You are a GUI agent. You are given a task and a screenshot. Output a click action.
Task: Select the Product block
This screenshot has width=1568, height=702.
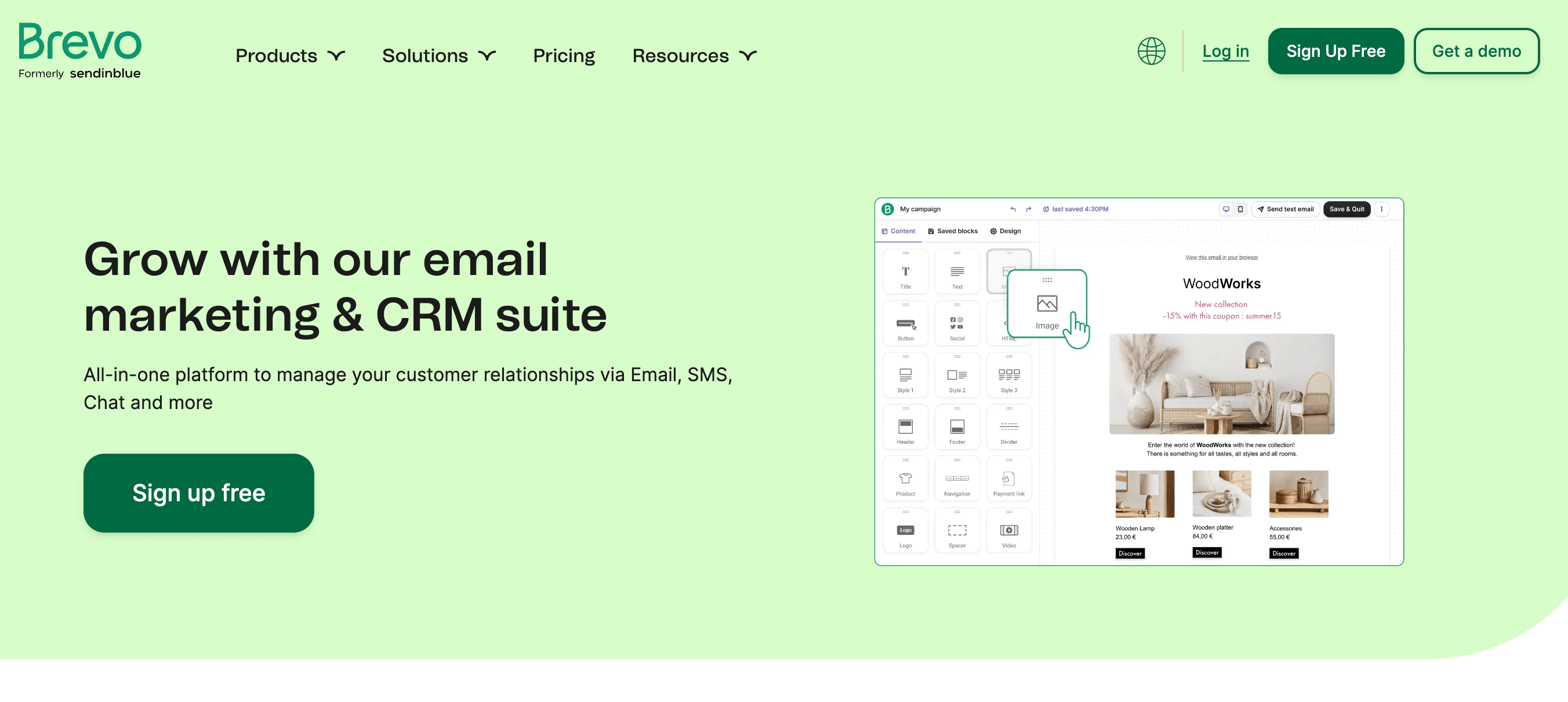tap(905, 479)
